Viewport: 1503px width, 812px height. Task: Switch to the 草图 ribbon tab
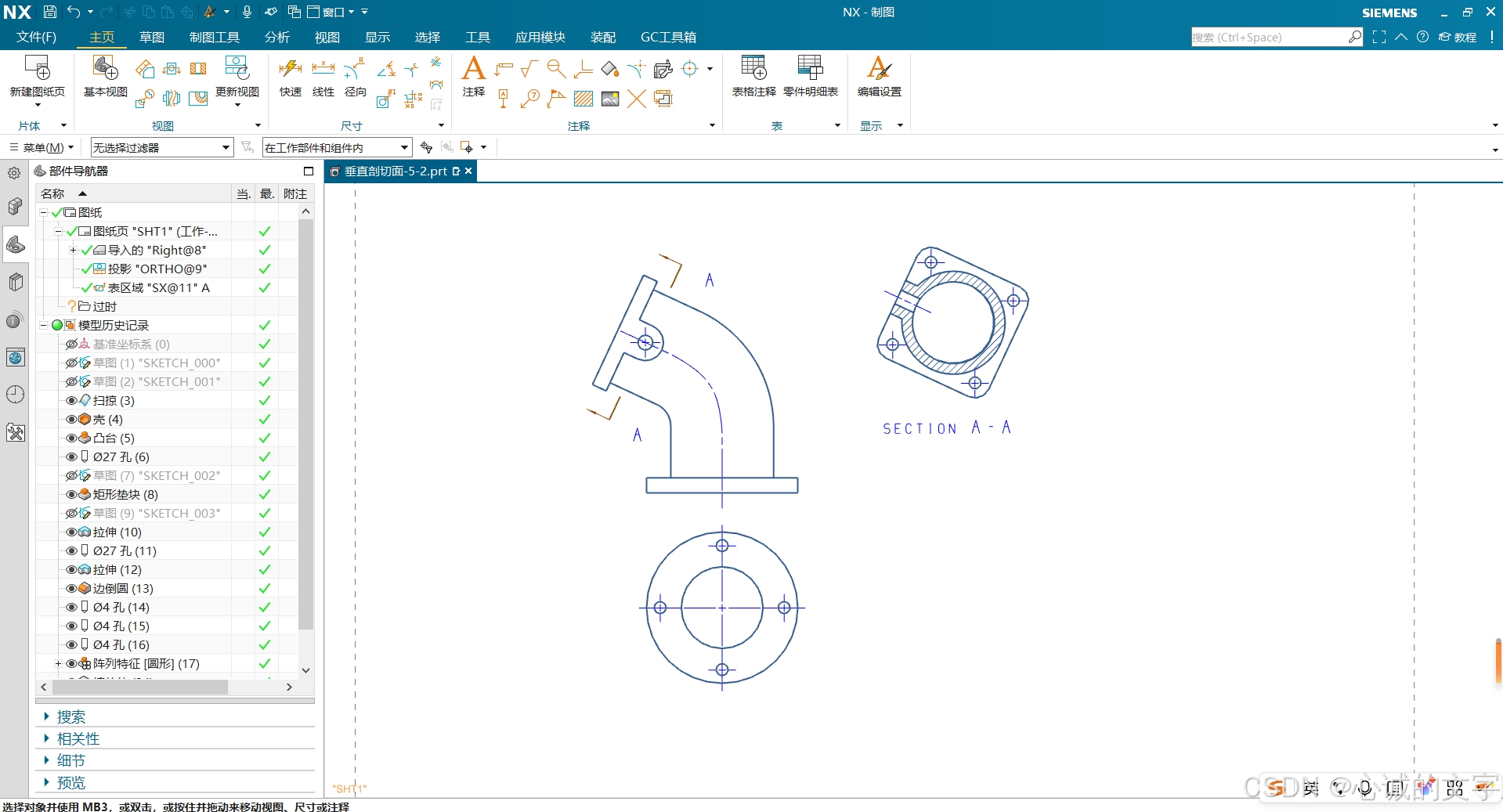point(152,37)
